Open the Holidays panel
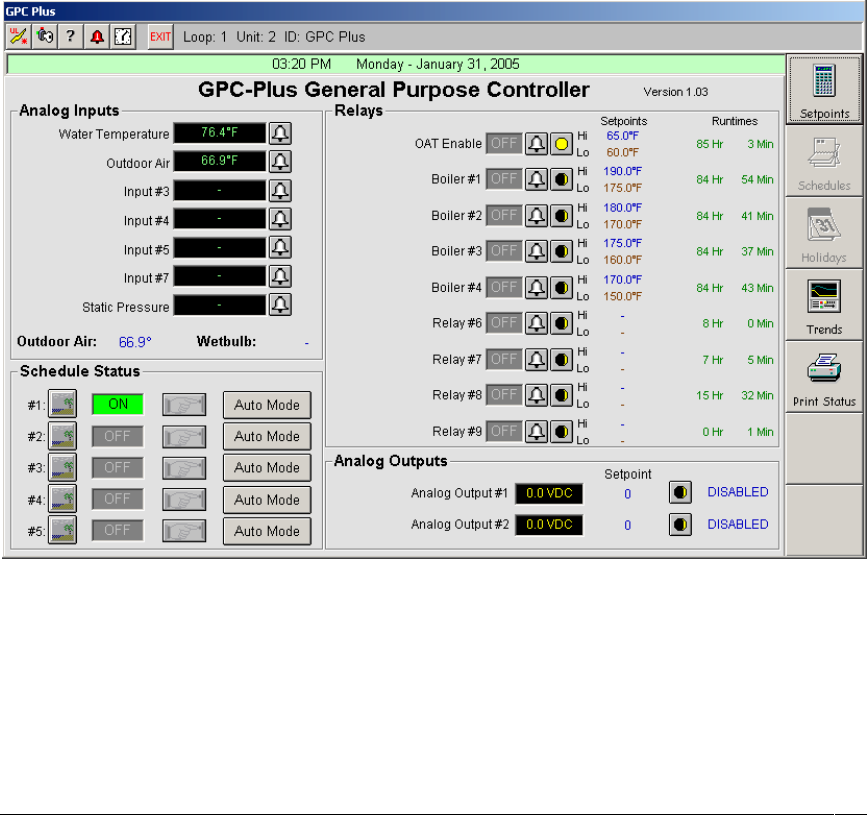The height and width of the screenshot is (815, 867). (x=824, y=233)
